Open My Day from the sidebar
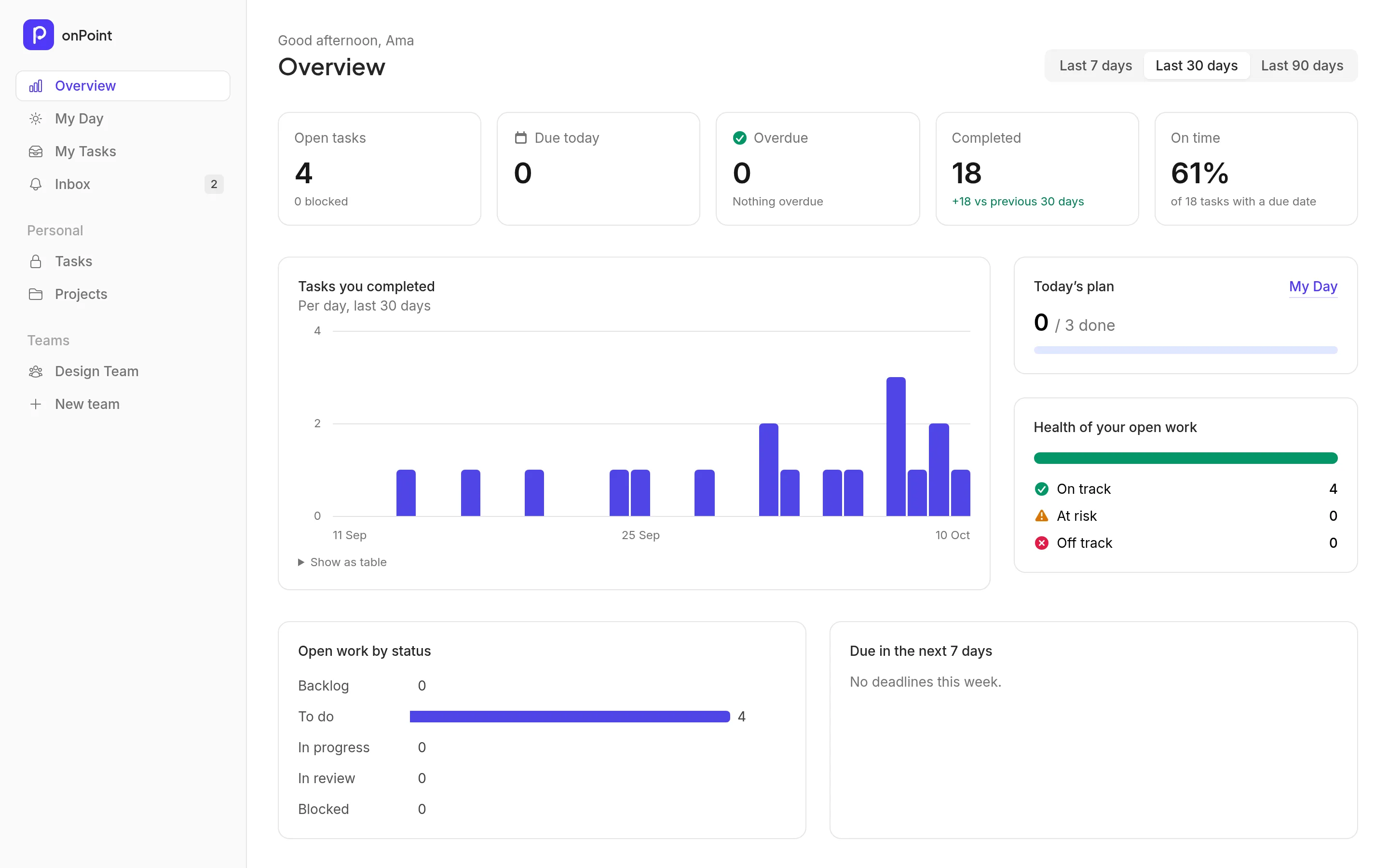 123,119
